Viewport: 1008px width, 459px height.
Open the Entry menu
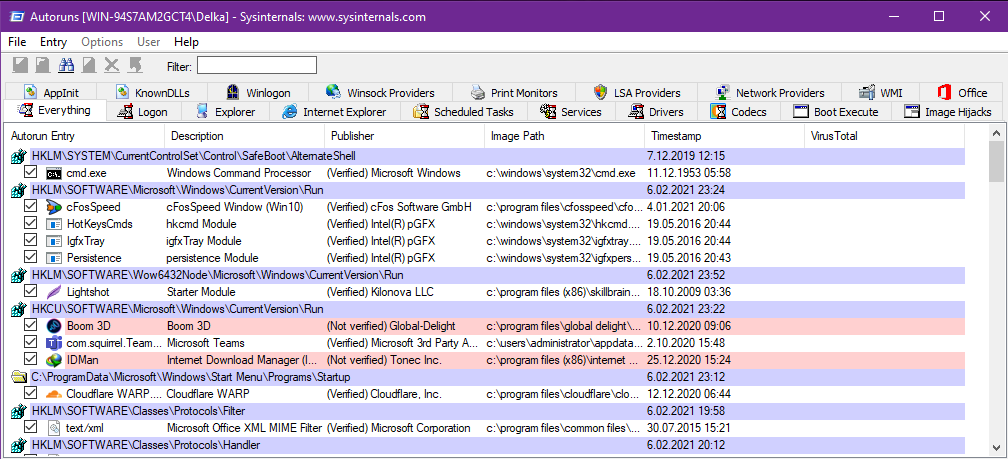coord(53,42)
